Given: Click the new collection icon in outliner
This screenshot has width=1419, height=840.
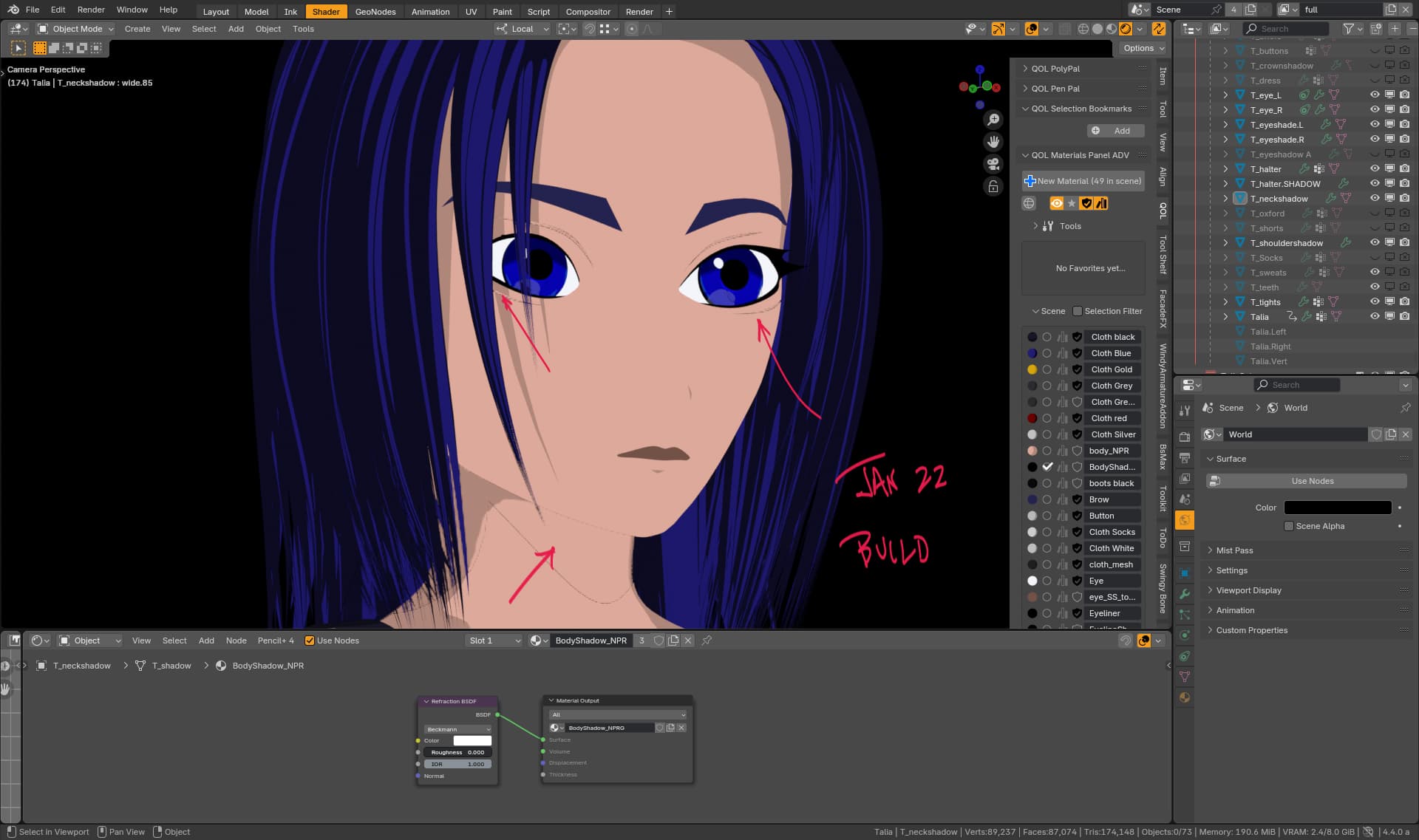Looking at the screenshot, I should pos(1376,29).
